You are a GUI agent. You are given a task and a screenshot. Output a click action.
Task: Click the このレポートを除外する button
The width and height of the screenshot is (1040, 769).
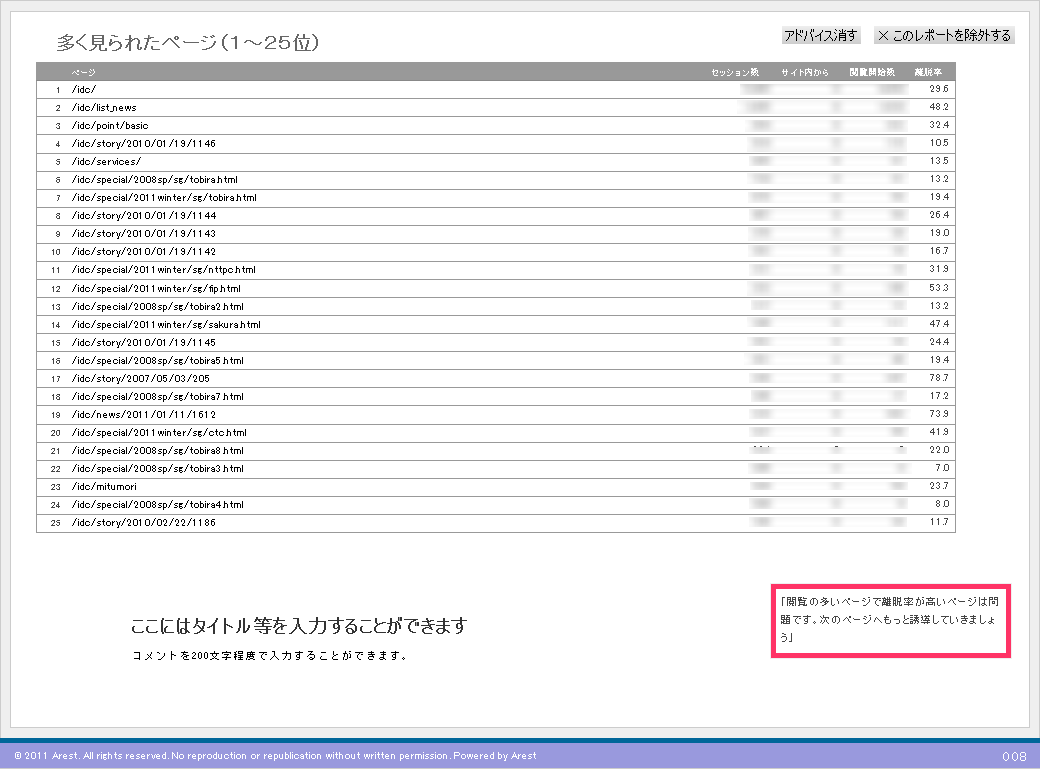tap(944, 36)
